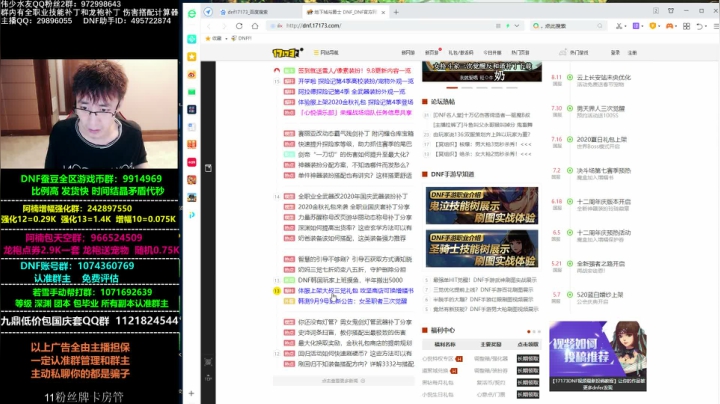Viewport: 720px width, 404px height.
Task: Open a new tab with the plus
Action: coord(396,12)
